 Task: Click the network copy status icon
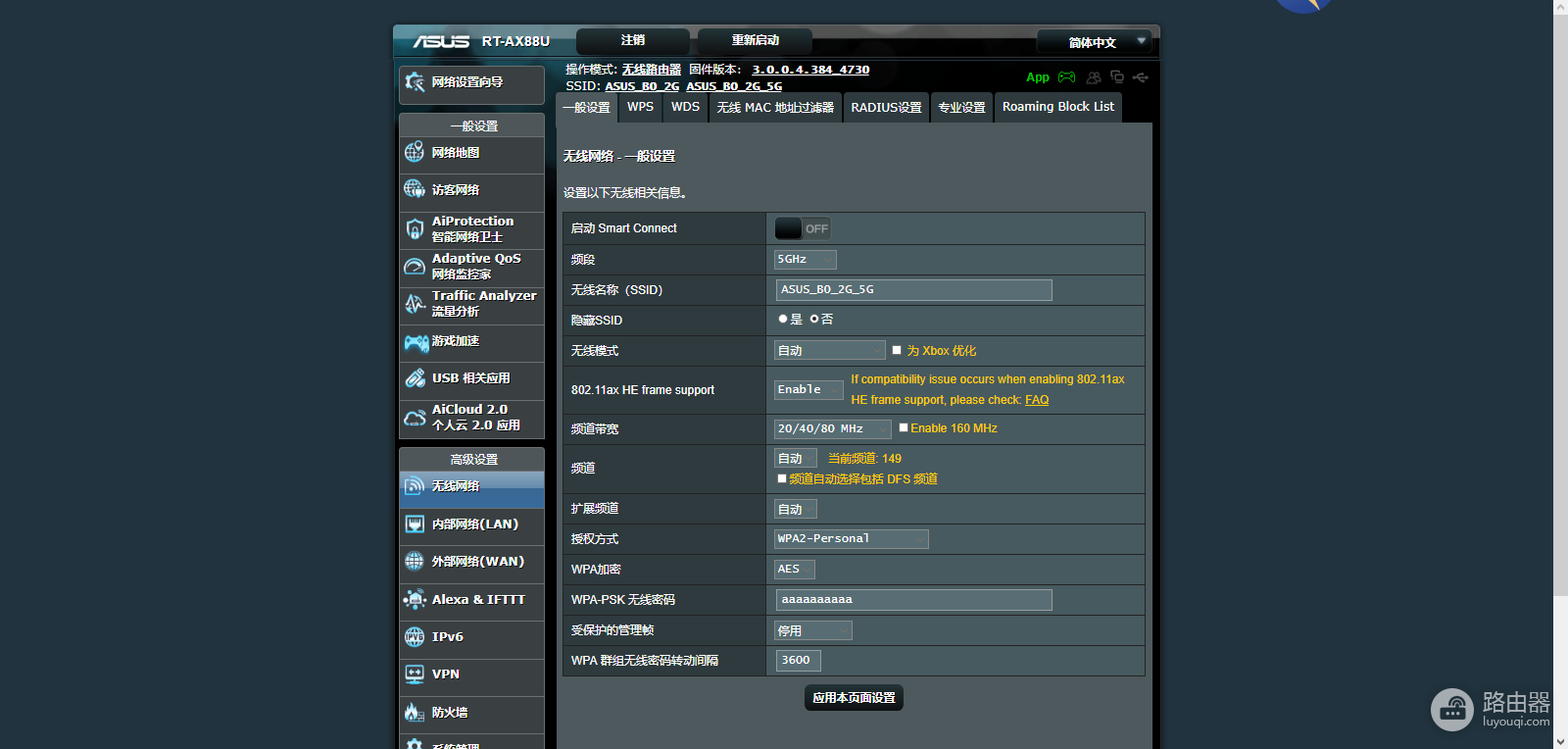point(1117,76)
